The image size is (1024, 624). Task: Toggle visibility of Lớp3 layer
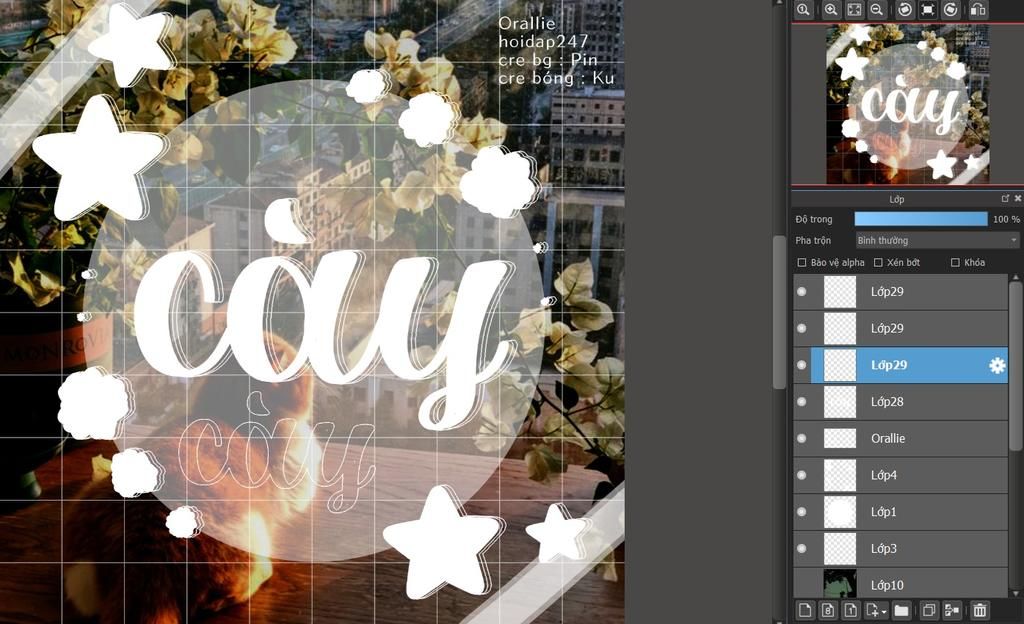802,549
